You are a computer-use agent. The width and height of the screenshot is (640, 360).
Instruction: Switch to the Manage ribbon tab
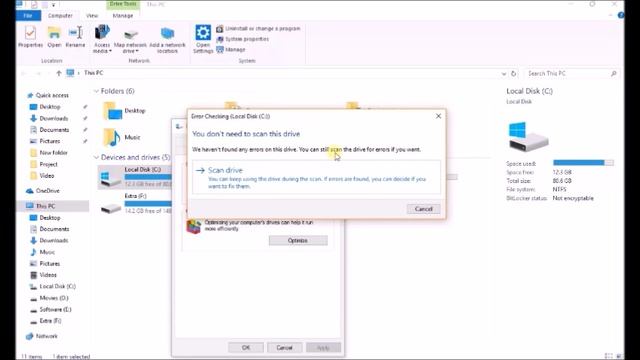(x=123, y=16)
